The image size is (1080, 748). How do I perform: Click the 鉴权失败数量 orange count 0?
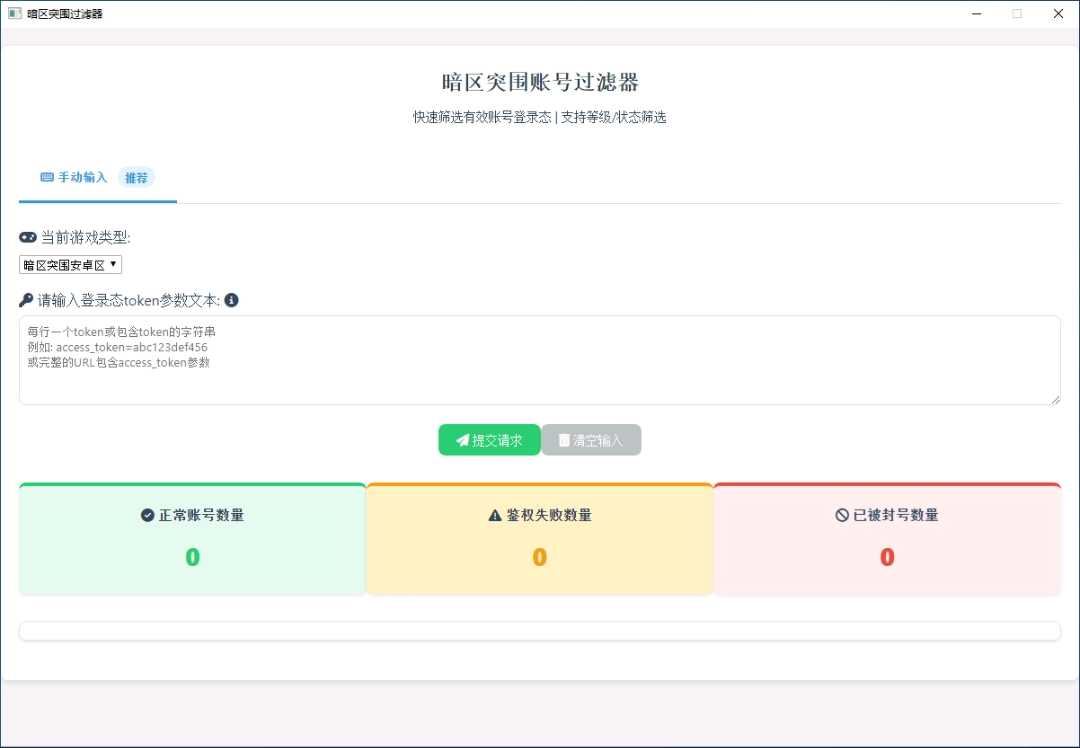(540, 557)
